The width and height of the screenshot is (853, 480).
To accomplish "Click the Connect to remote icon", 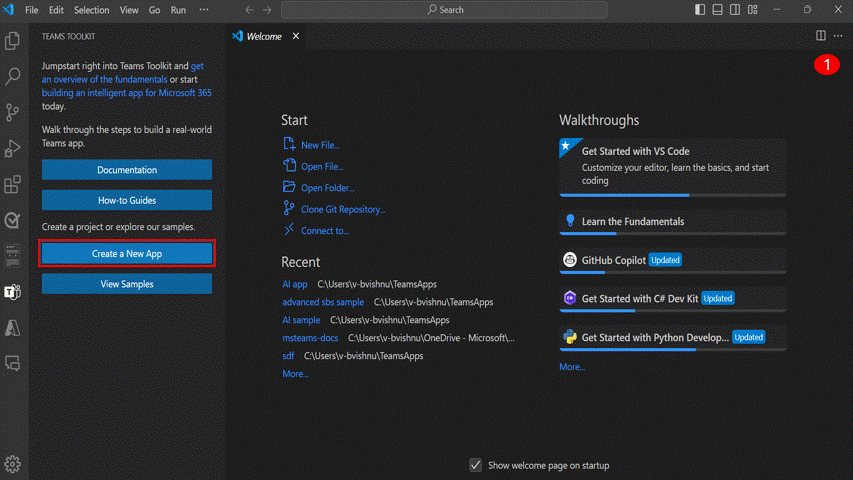I will click(289, 230).
